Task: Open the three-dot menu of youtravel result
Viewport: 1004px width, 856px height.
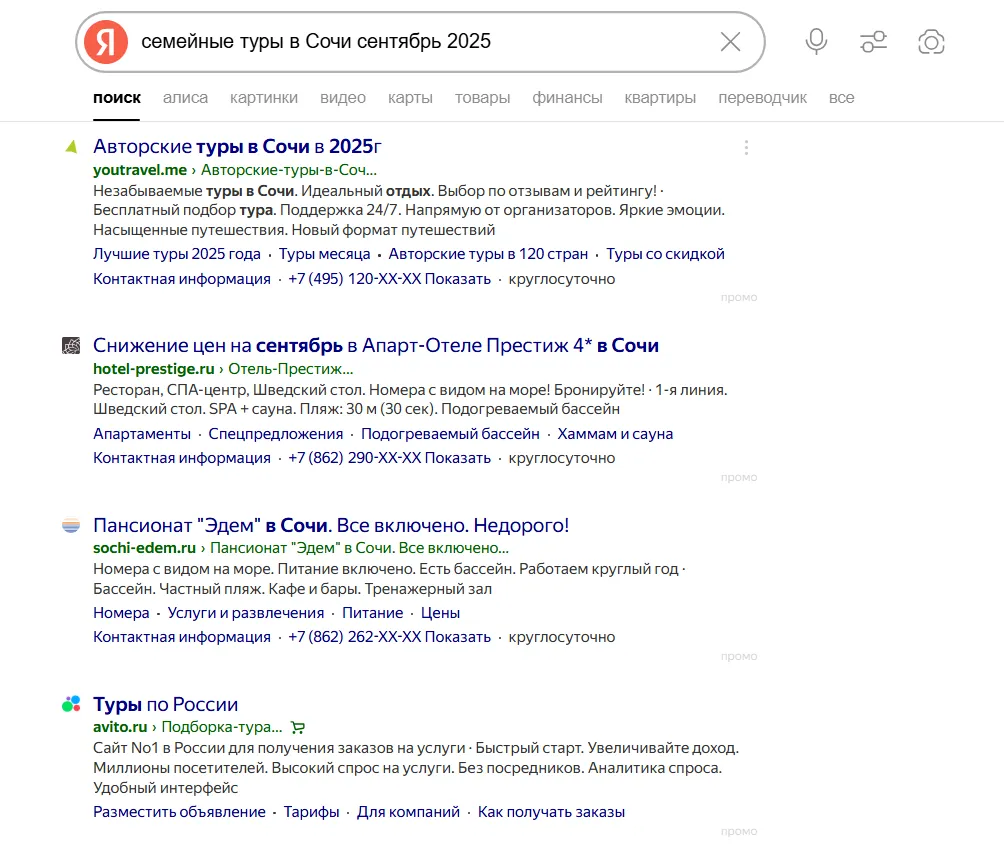Action: pos(746,148)
